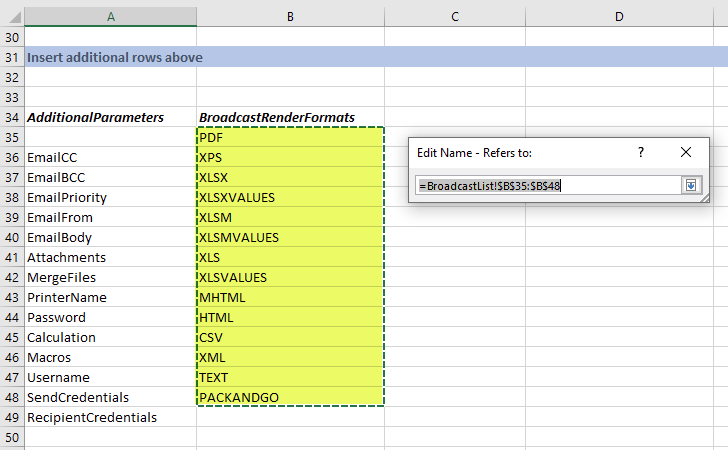Select the XLS cell
728x450 pixels.
click(290, 257)
